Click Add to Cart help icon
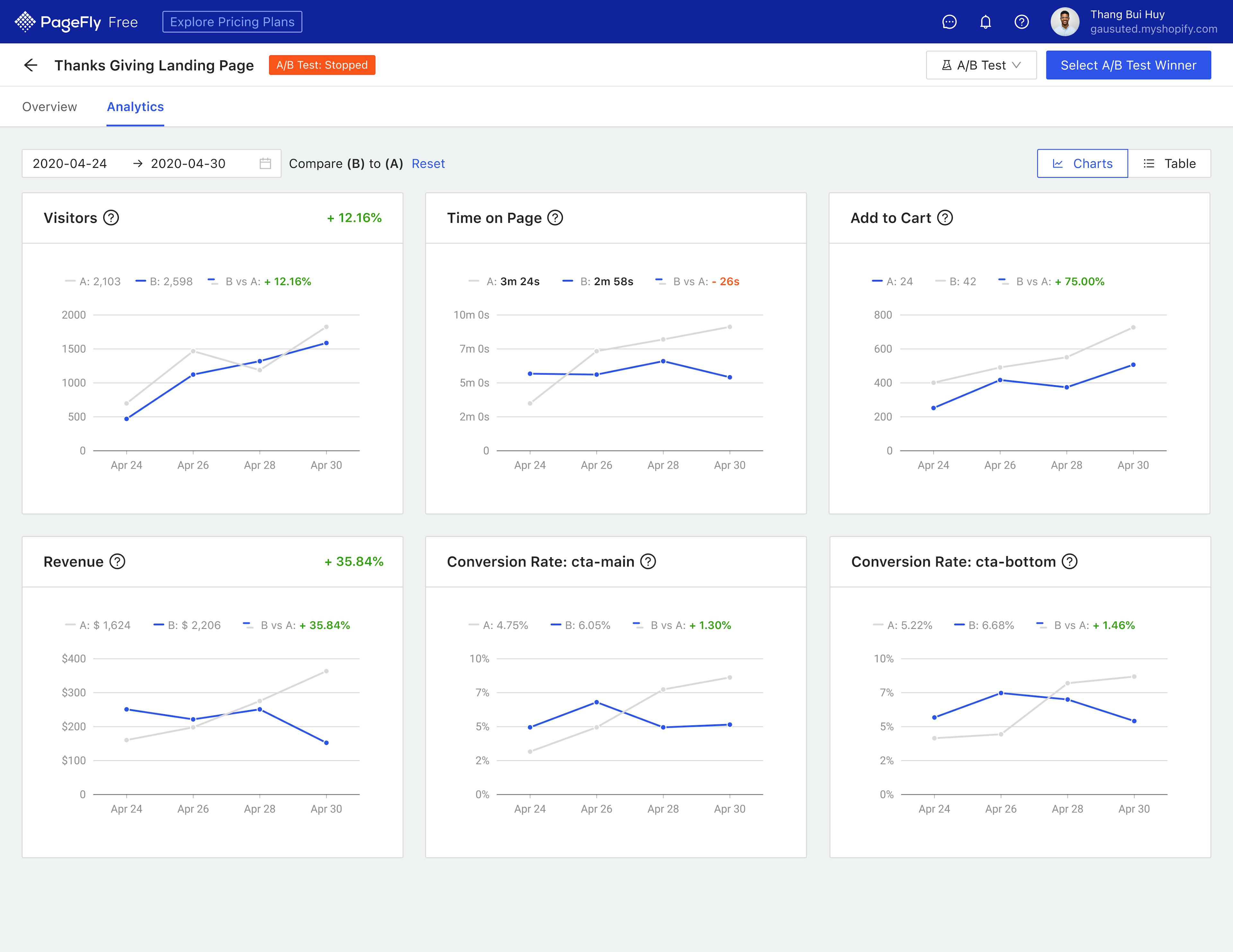This screenshot has width=1233, height=952. [x=945, y=218]
